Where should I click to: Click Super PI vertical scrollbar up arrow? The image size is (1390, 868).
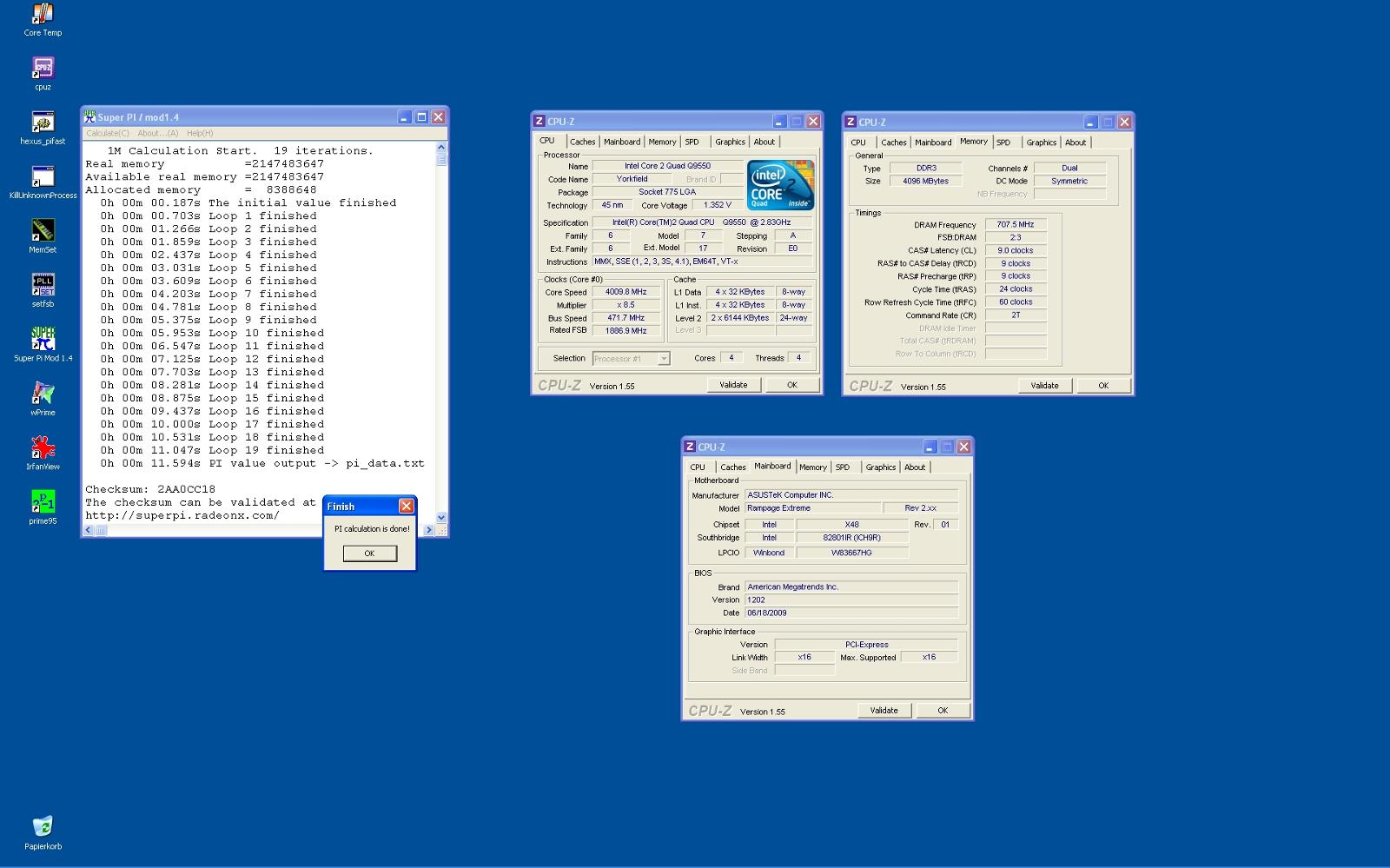[441, 147]
